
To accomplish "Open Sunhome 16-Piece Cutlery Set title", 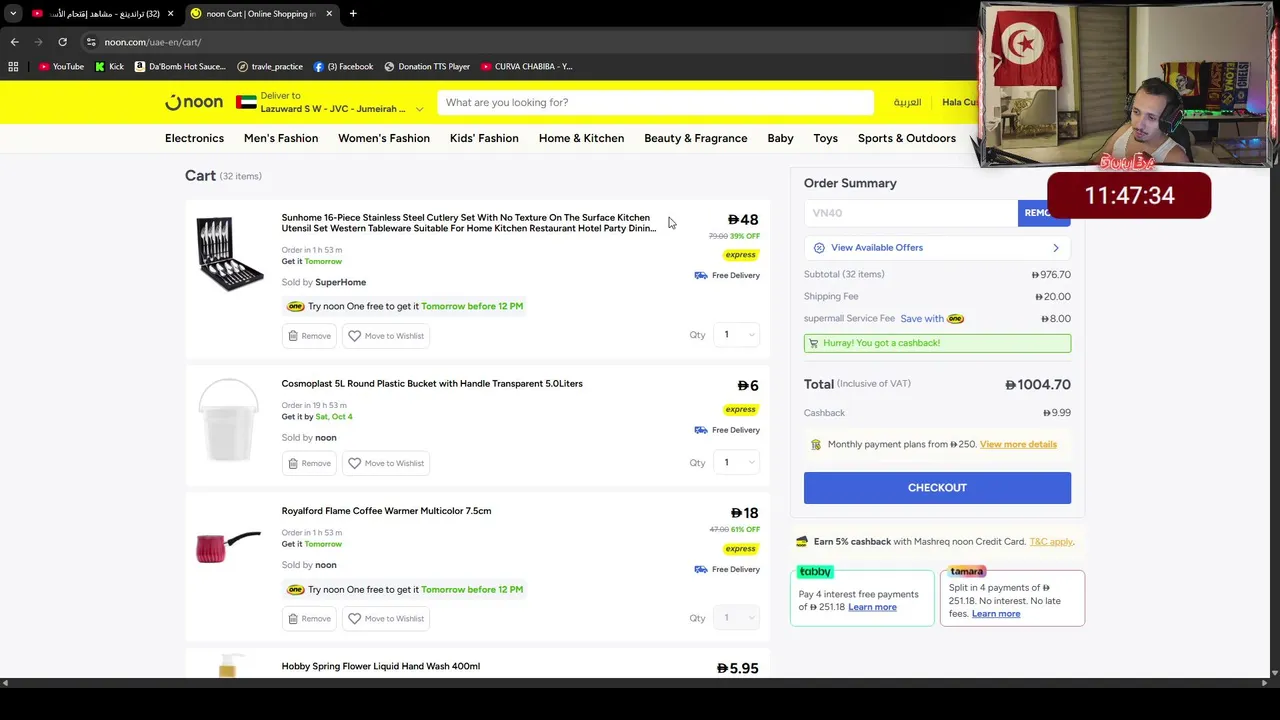I will pos(468,223).
